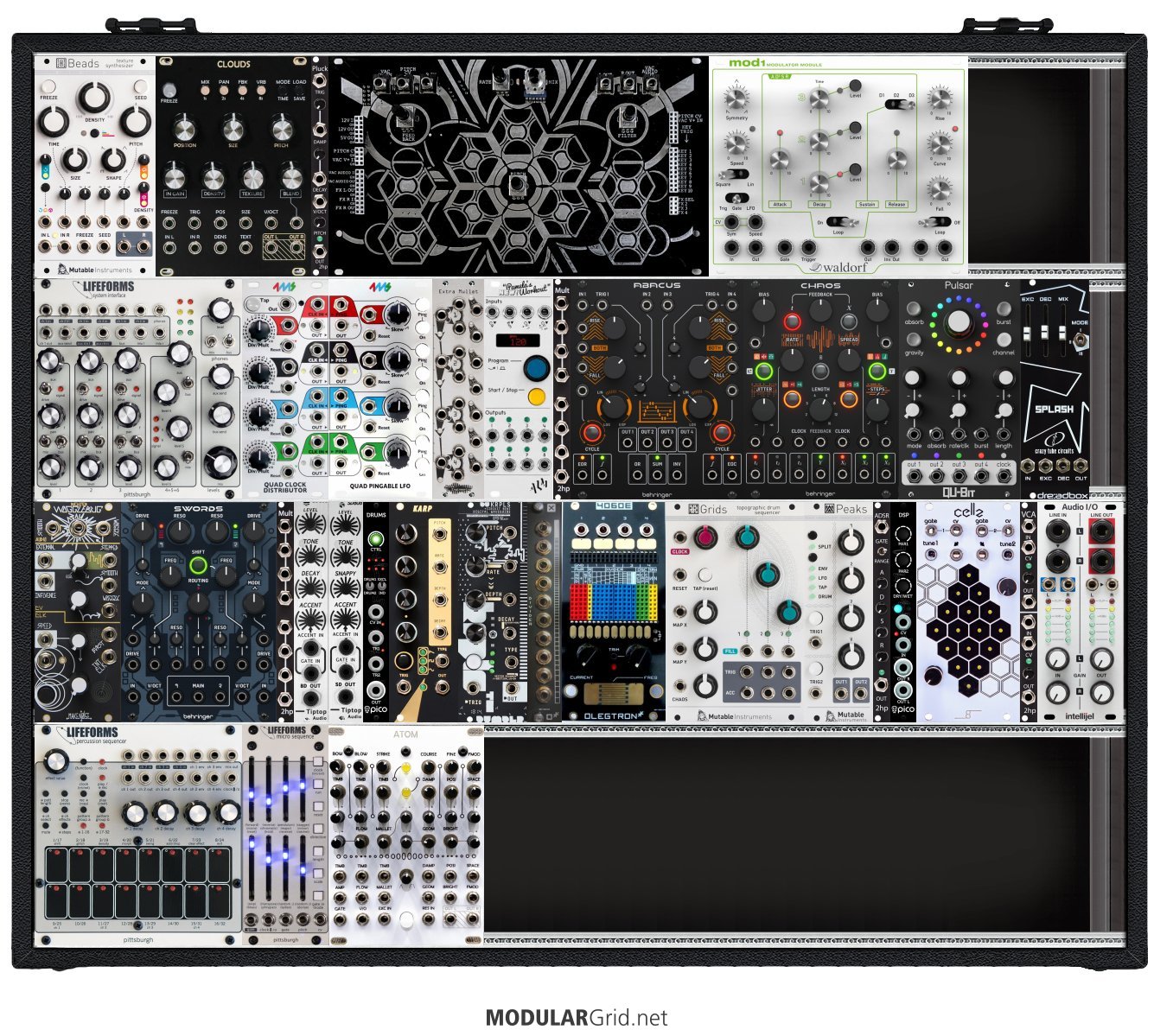Click the OUT2 jack on Peaks
Screen dimensions: 1154x1036
860,693
